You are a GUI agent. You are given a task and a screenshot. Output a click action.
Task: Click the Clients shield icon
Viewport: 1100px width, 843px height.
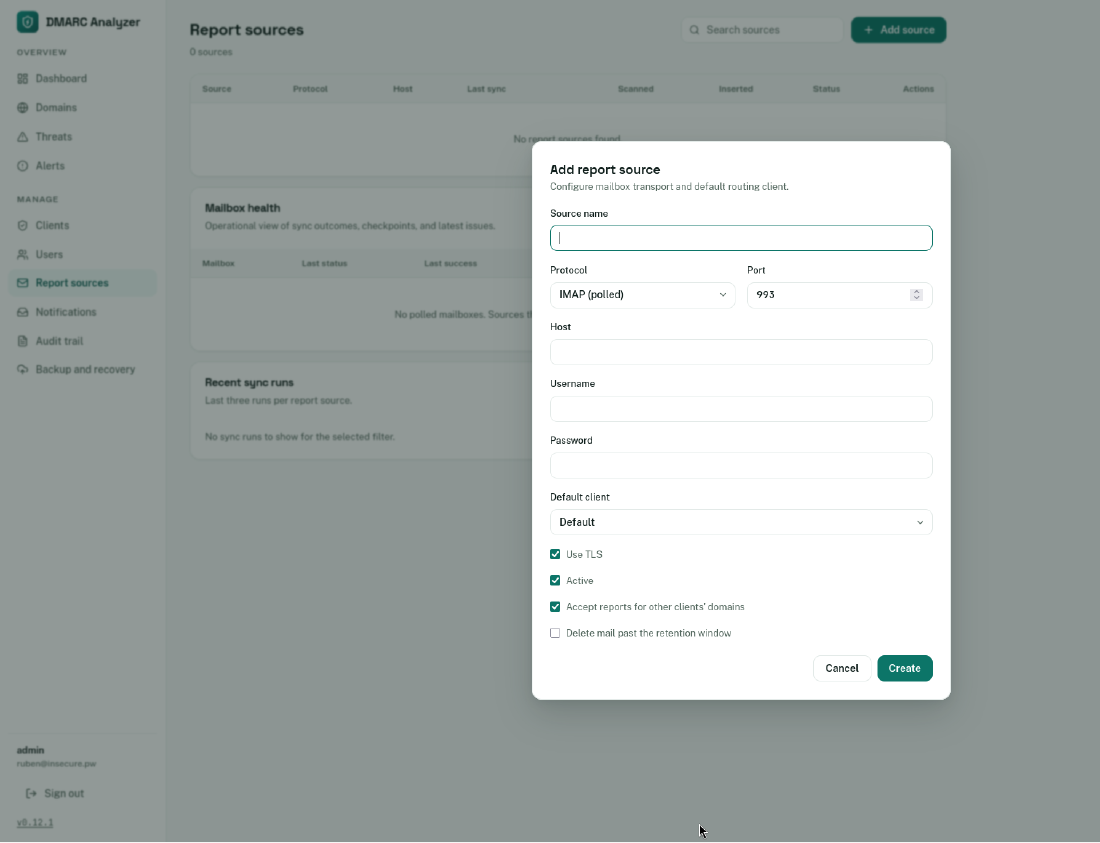[22, 226]
